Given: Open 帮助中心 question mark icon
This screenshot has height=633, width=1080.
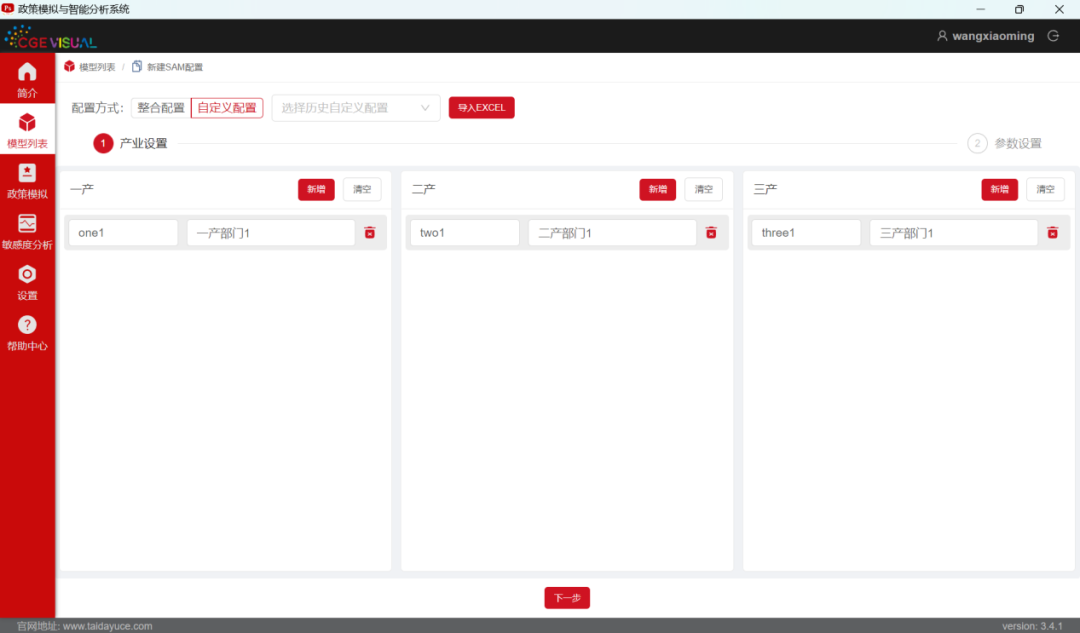Looking at the screenshot, I should click(x=27, y=324).
